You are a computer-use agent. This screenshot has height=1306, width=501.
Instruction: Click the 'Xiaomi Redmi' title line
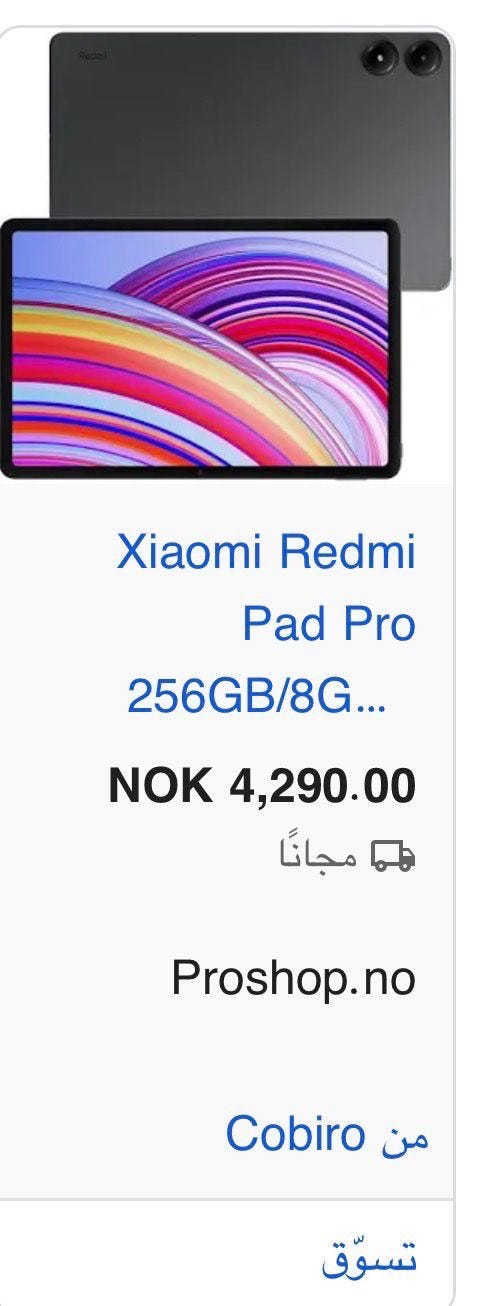tap(266, 552)
